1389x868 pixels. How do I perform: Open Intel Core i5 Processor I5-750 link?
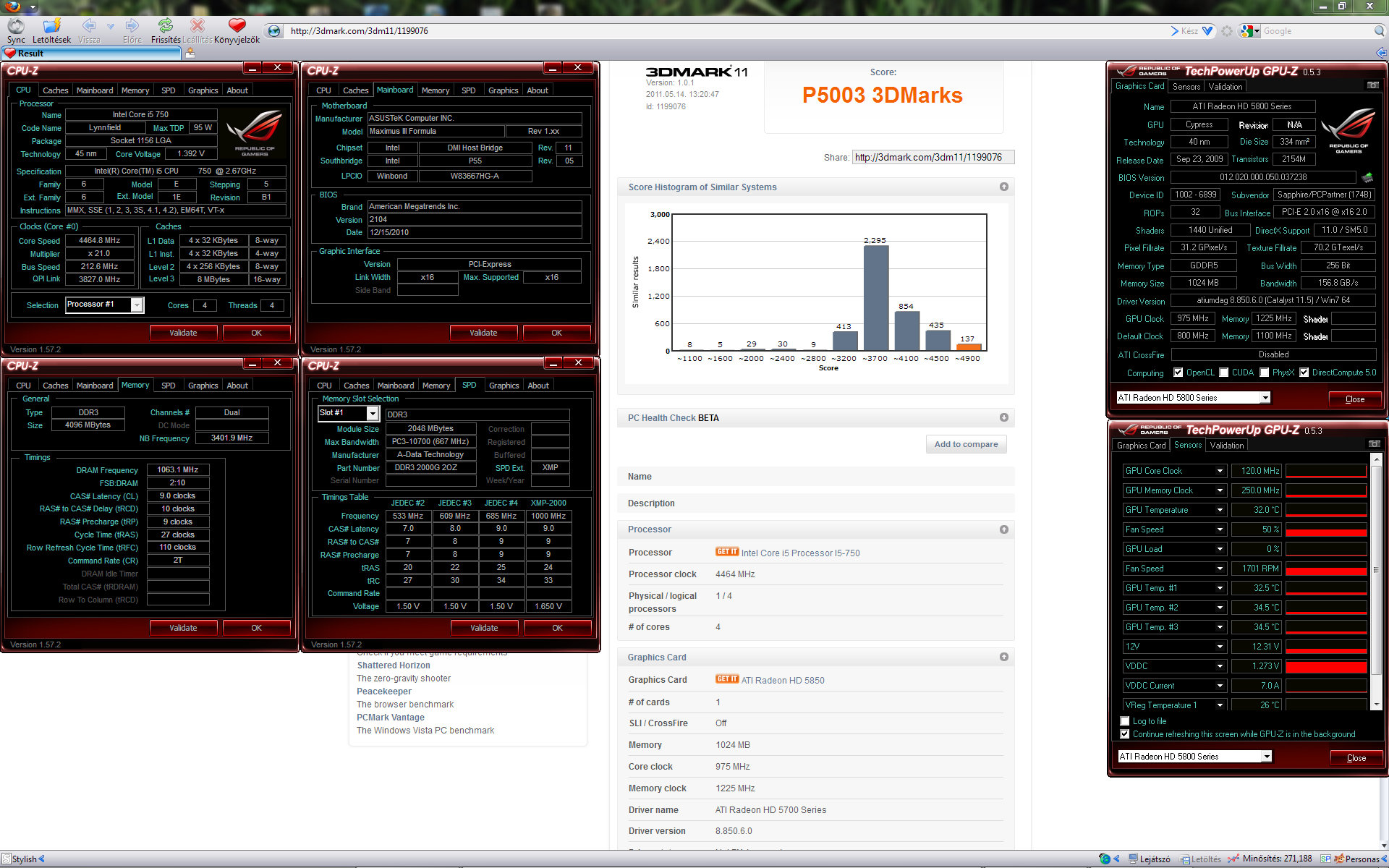[801, 553]
